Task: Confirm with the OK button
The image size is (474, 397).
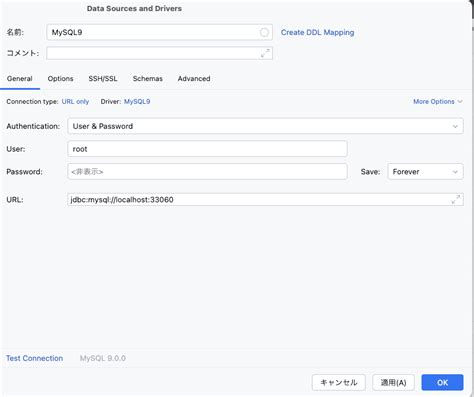Action: (x=442, y=382)
